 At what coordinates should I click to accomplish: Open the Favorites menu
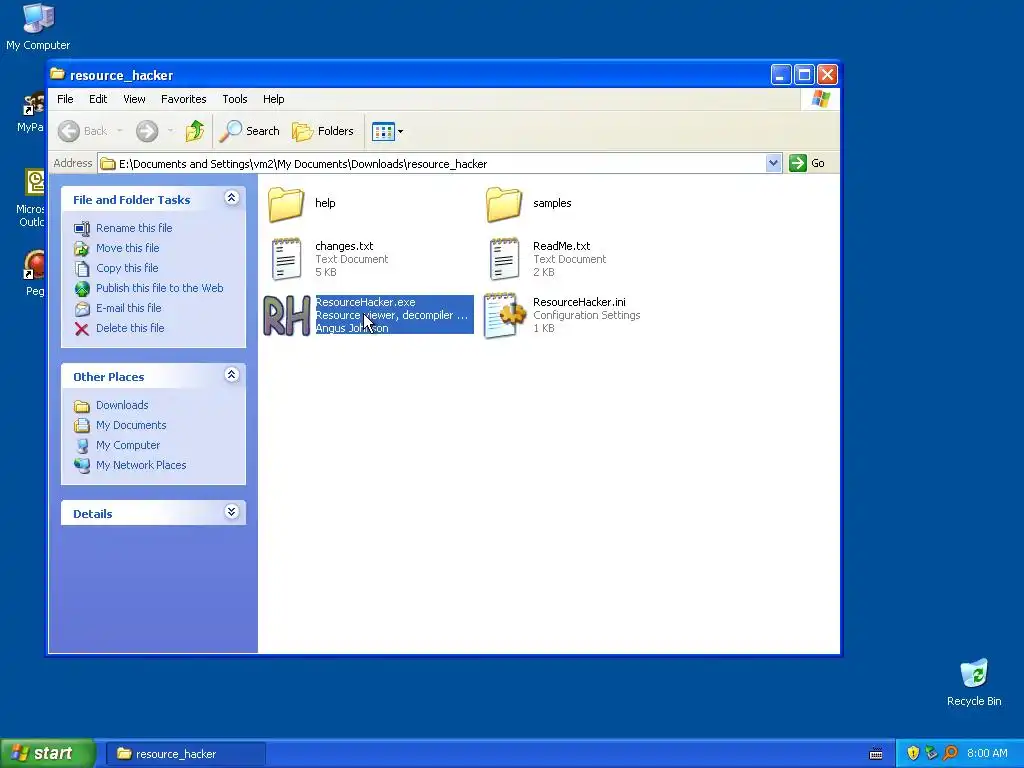(184, 99)
